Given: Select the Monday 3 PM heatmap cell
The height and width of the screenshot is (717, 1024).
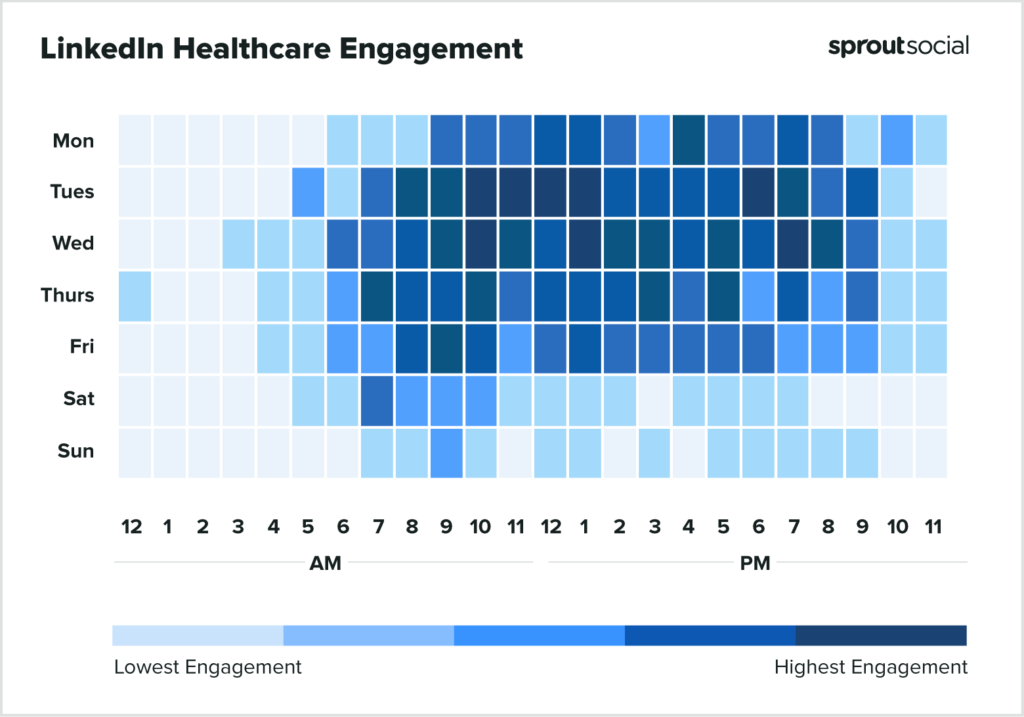Looking at the screenshot, I should pyautogui.click(x=653, y=140).
